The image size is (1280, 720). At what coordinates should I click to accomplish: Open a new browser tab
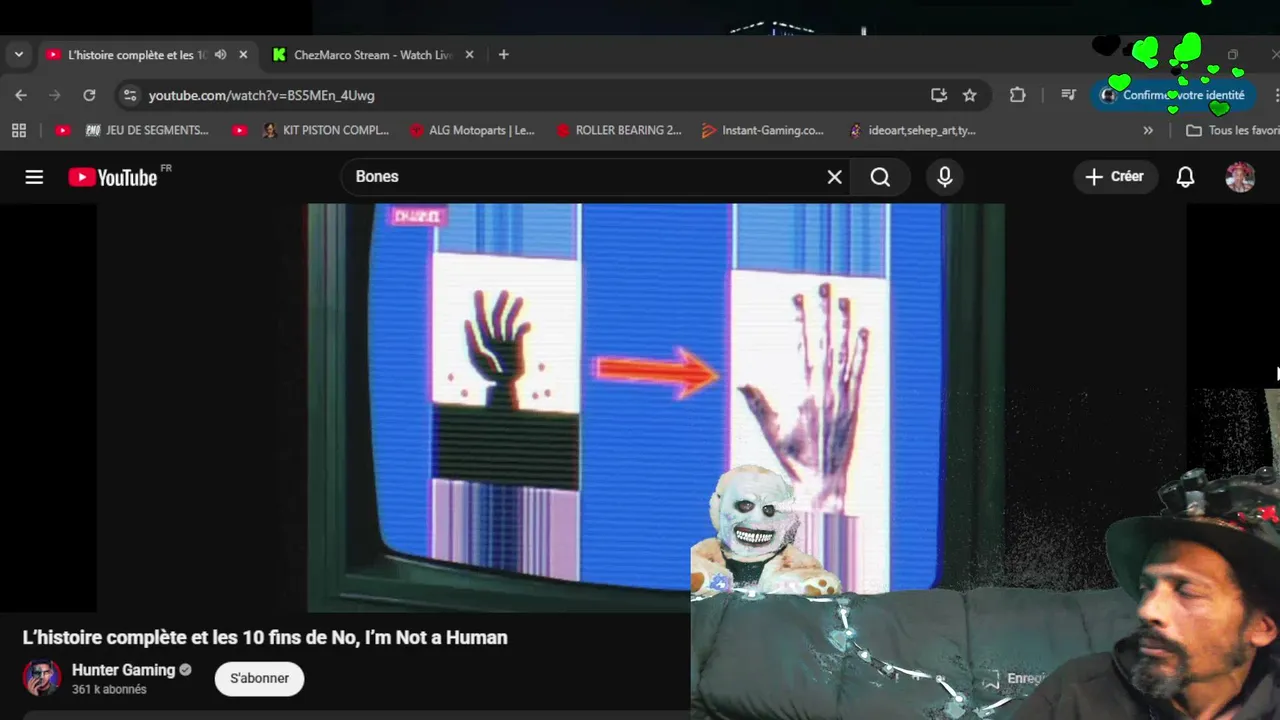[503, 55]
